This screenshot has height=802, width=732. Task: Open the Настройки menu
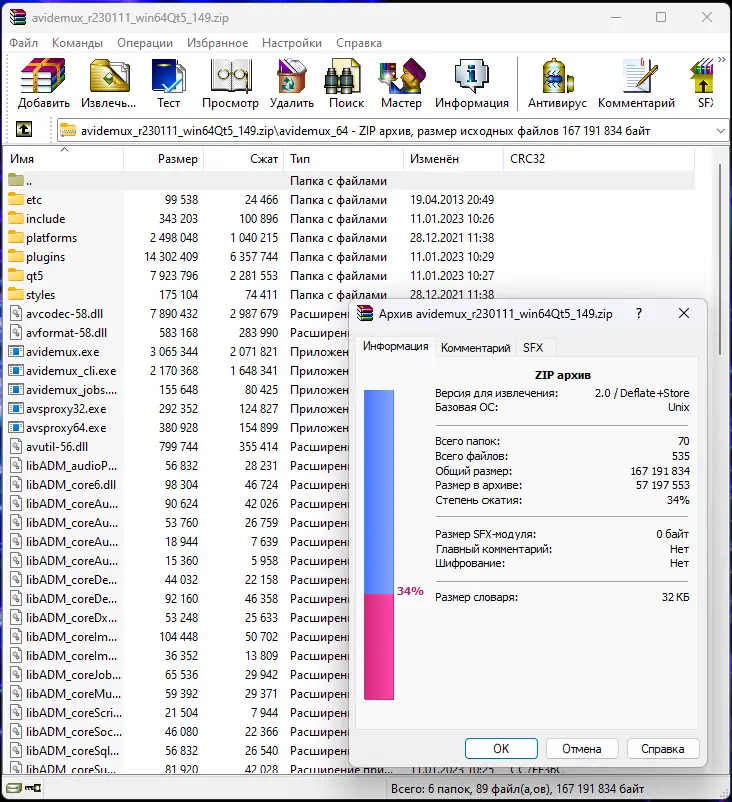pyautogui.click(x=292, y=43)
